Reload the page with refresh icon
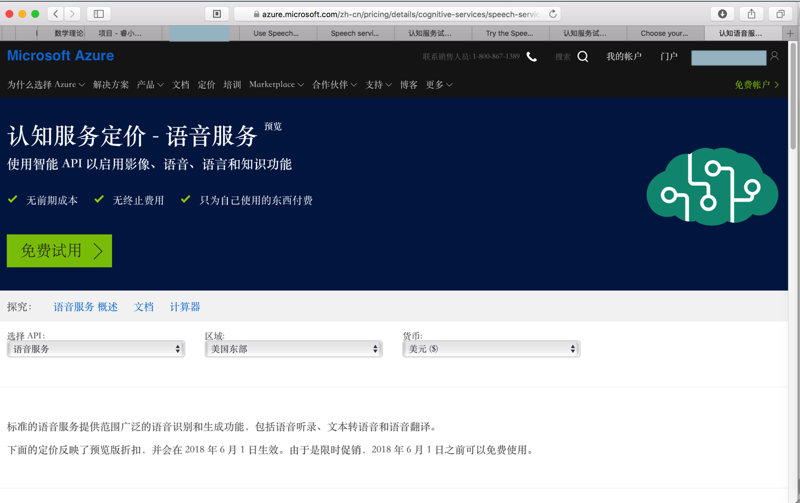This screenshot has height=503, width=800. (553, 14)
